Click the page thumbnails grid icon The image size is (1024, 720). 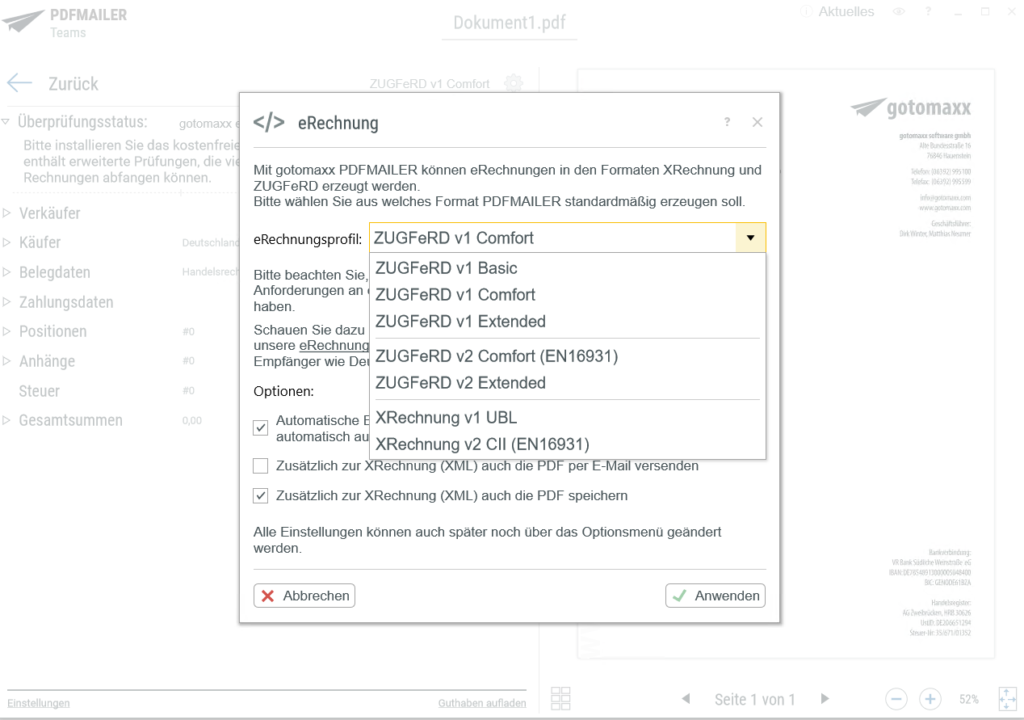click(x=560, y=698)
